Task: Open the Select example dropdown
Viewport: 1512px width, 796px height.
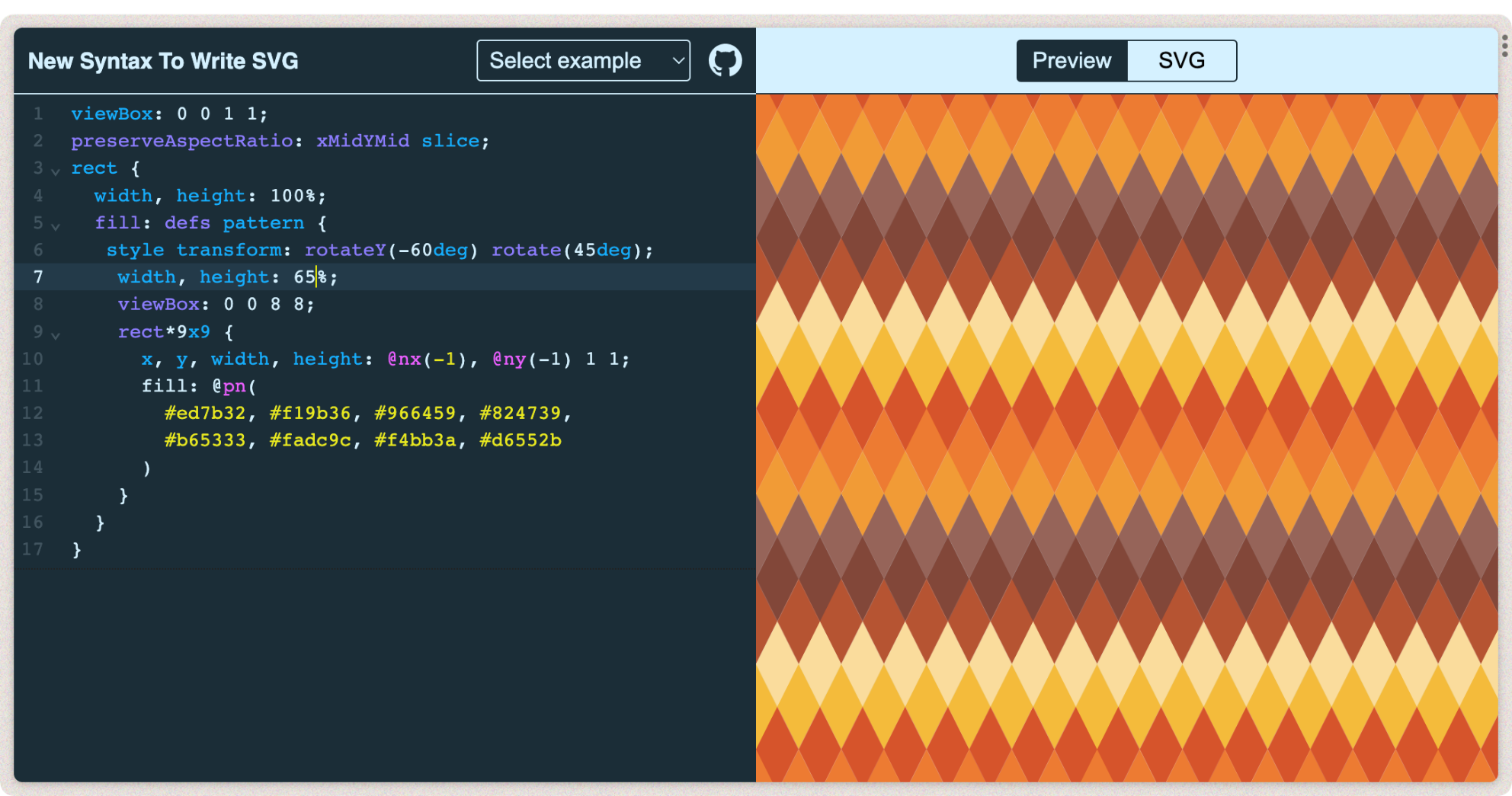Action: 583,60
